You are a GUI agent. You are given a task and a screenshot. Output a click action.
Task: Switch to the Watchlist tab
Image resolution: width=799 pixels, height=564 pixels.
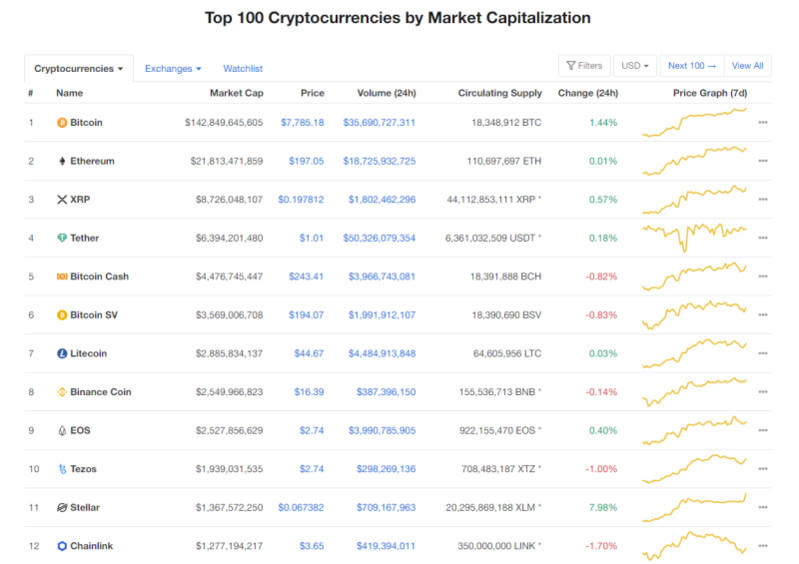point(243,69)
